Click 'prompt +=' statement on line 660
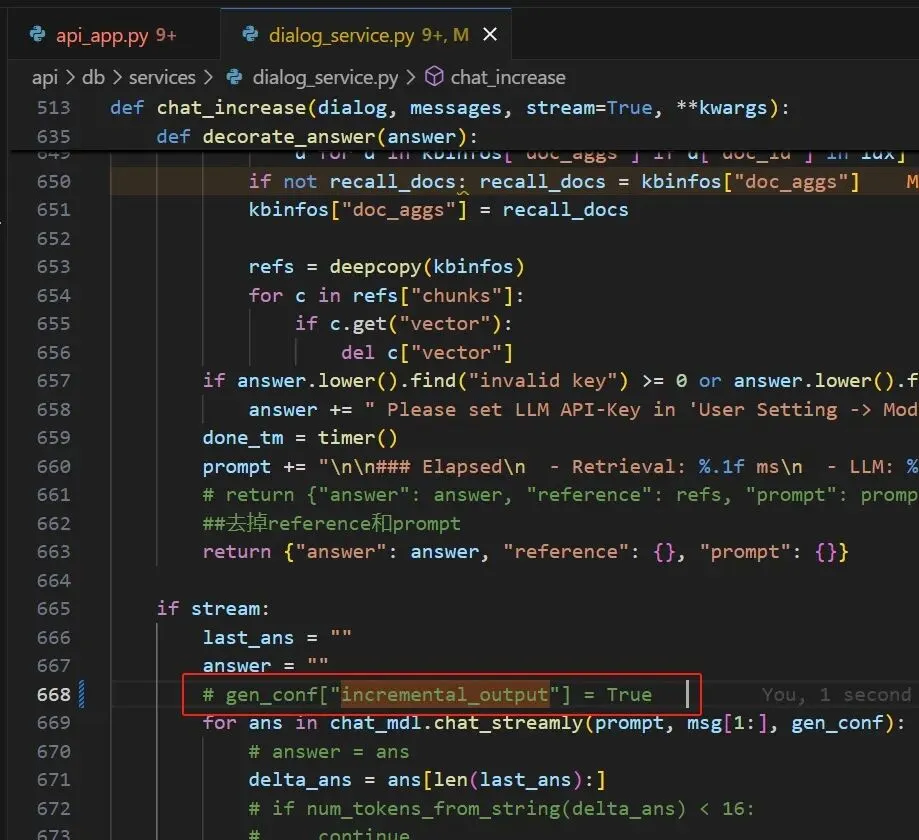This screenshot has height=840, width=919. [x=254, y=467]
